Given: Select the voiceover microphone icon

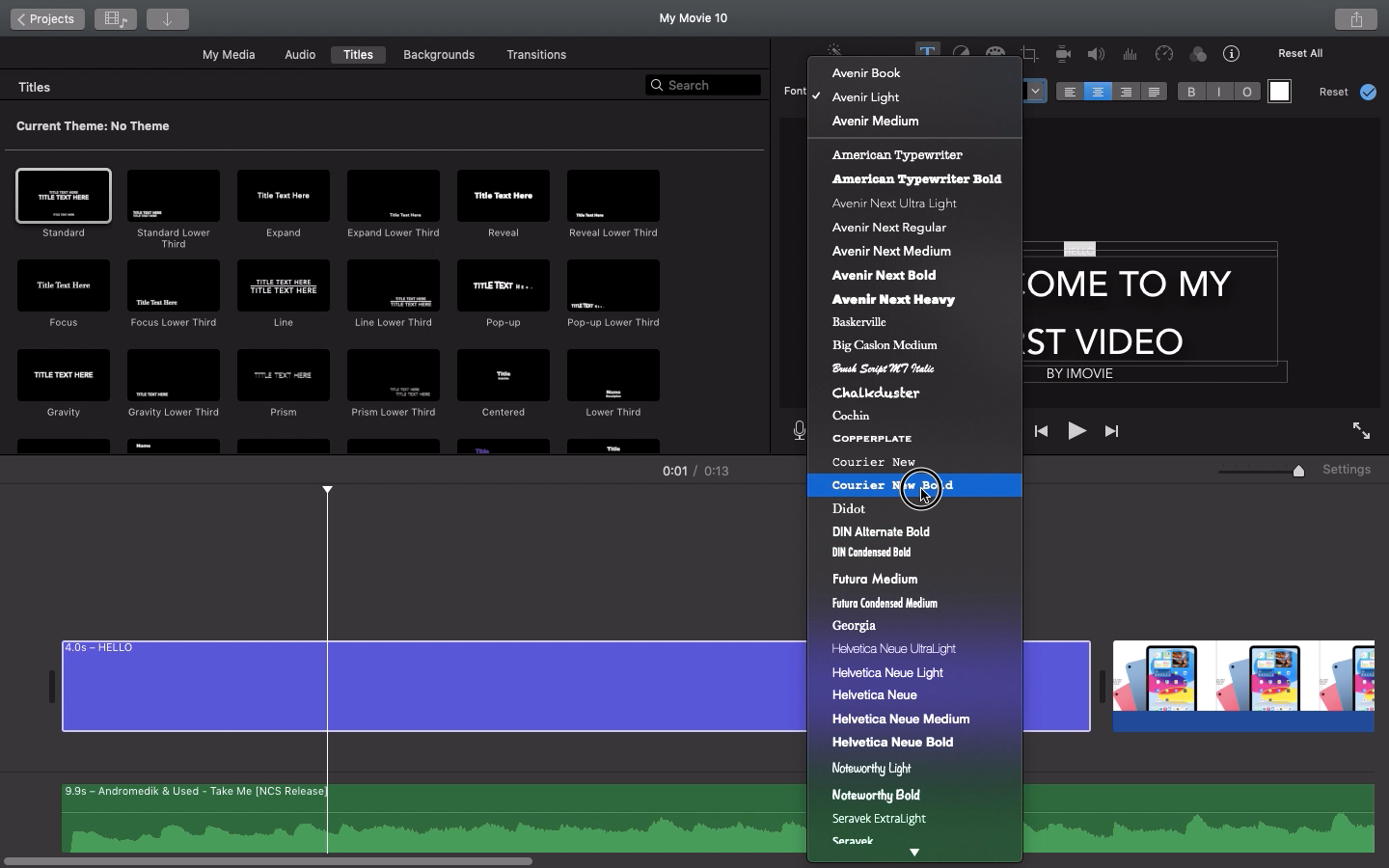Looking at the screenshot, I should point(799,431).
